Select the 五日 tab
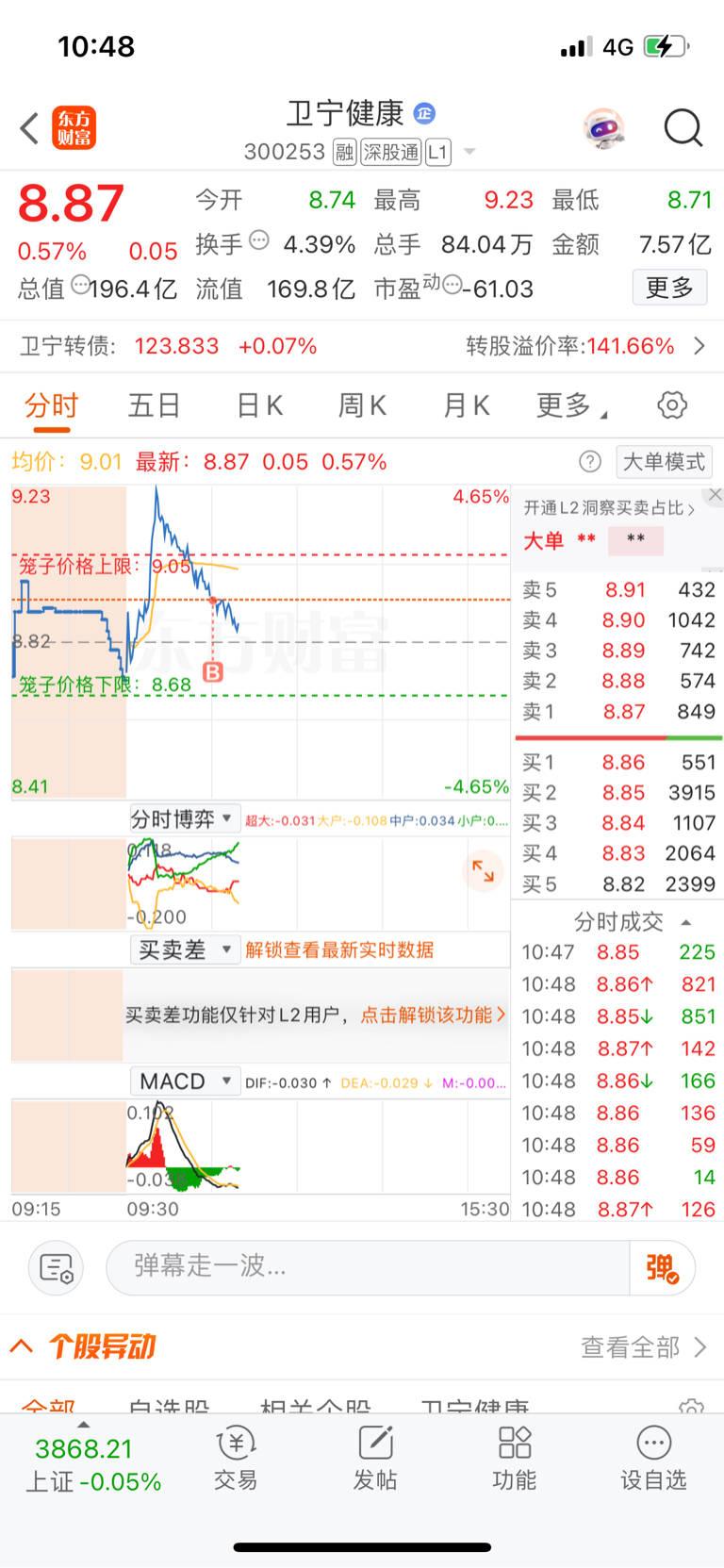Image resolution: width=724 pixels, height=1568 pixels. (x=155, y=405)
